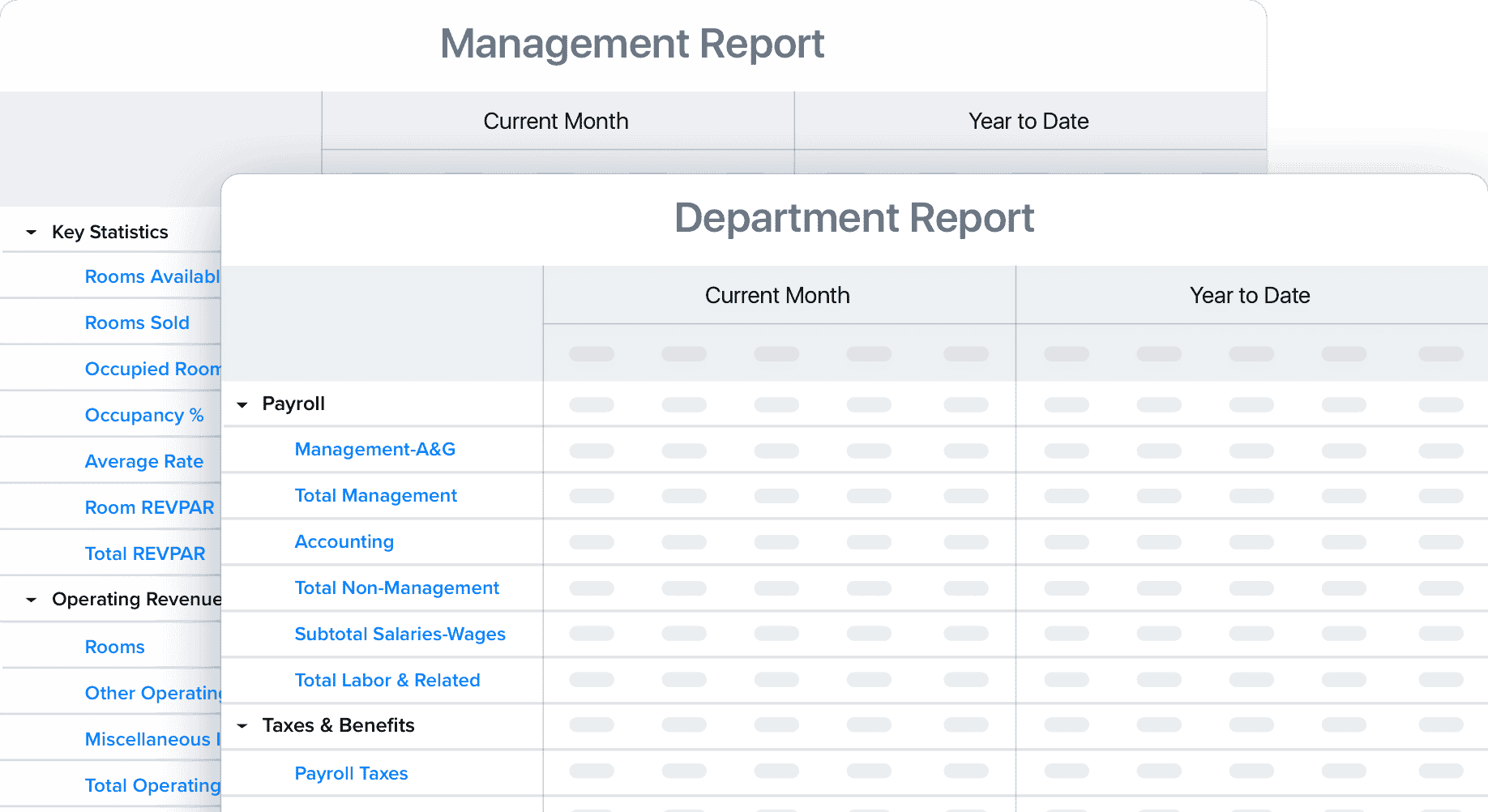This screenshot has height=812, width=1488.
Task: Open the Rooms revenue link
Action: point(115,647)
